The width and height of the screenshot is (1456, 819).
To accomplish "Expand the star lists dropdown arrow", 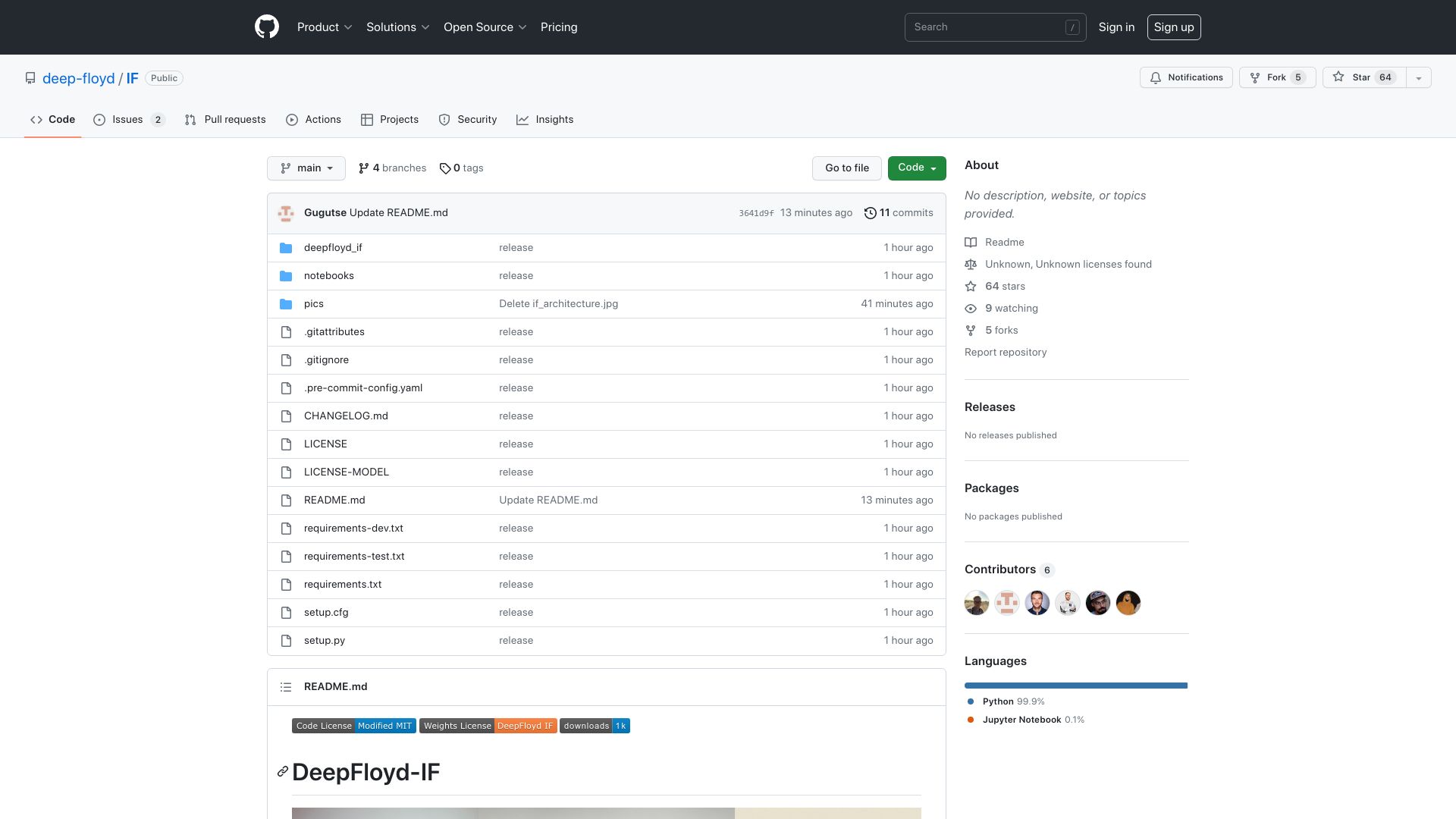I will coord(1419,78).
